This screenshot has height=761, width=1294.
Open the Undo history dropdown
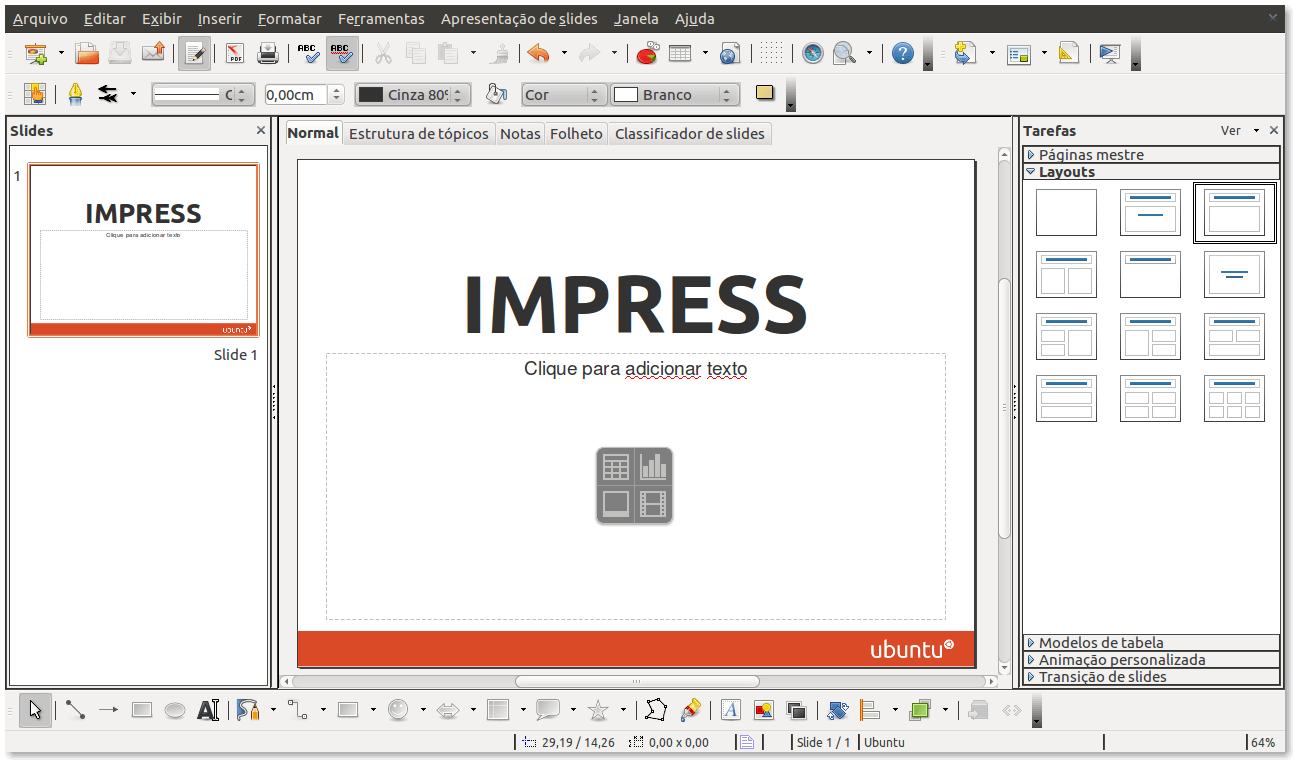564,54
